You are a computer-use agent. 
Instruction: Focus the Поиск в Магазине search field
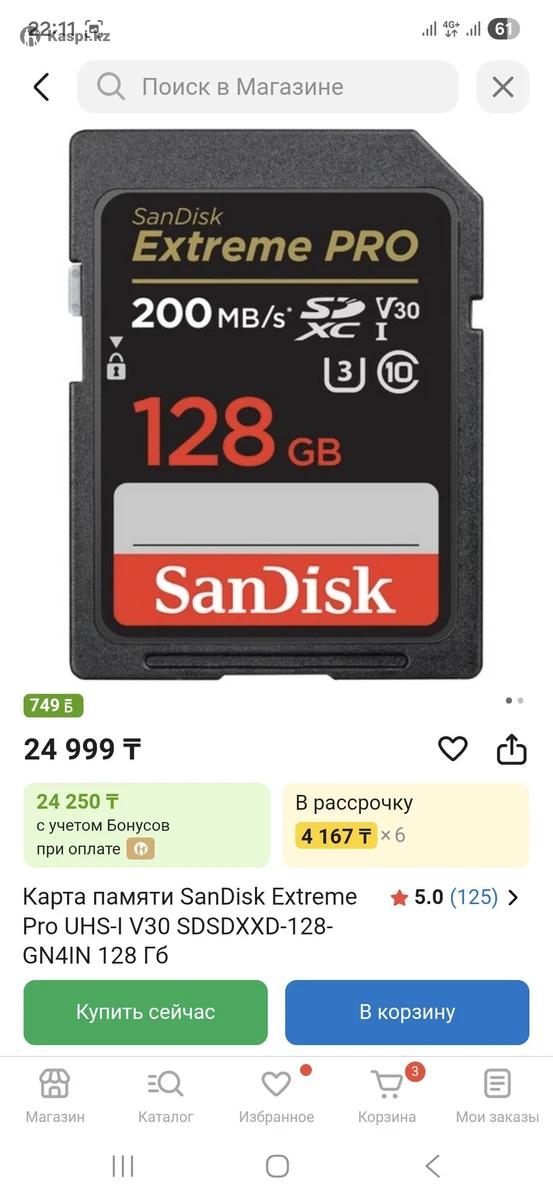268,87
